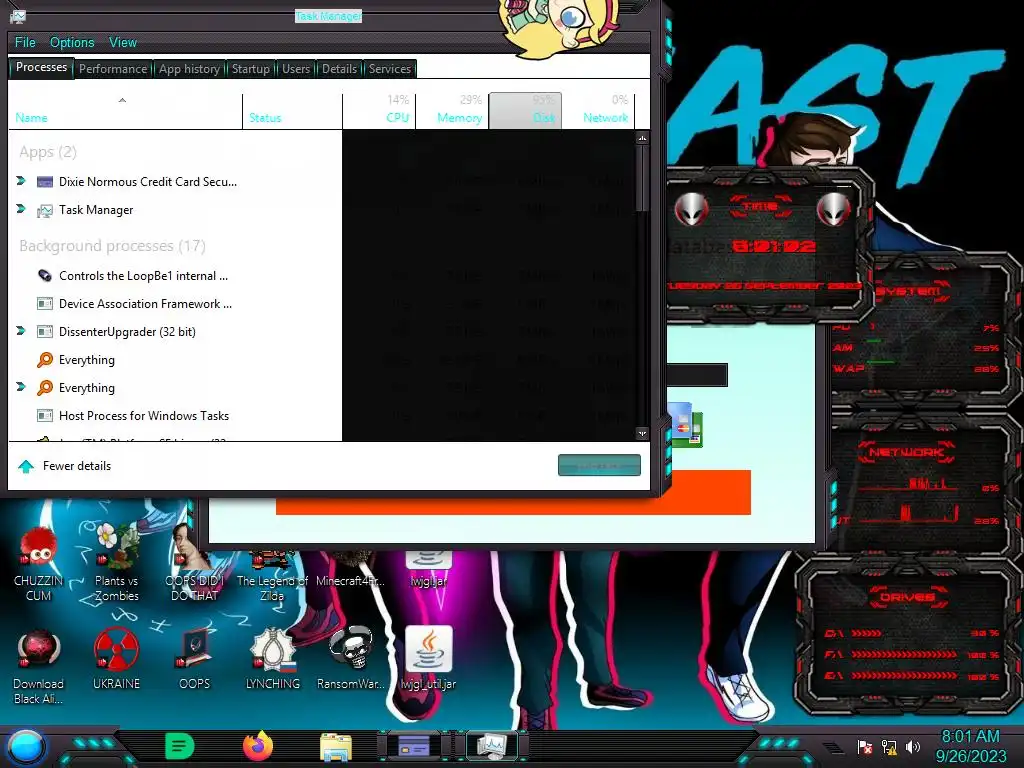
Task: Collapse view with Fewer details arrow
Action: (26, 466)
